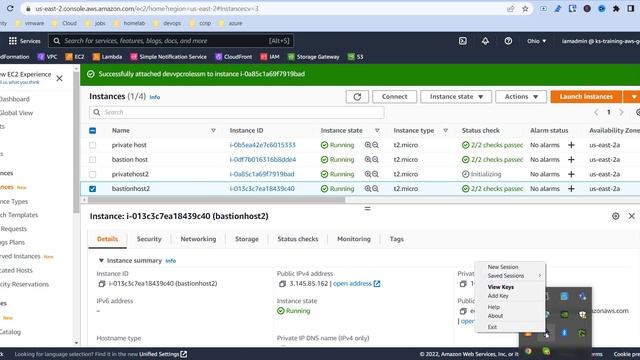The height and width of the screenshot is (360, 640).
Task: Add alarm plus icon for bastion host
Action: click(571, 160)
